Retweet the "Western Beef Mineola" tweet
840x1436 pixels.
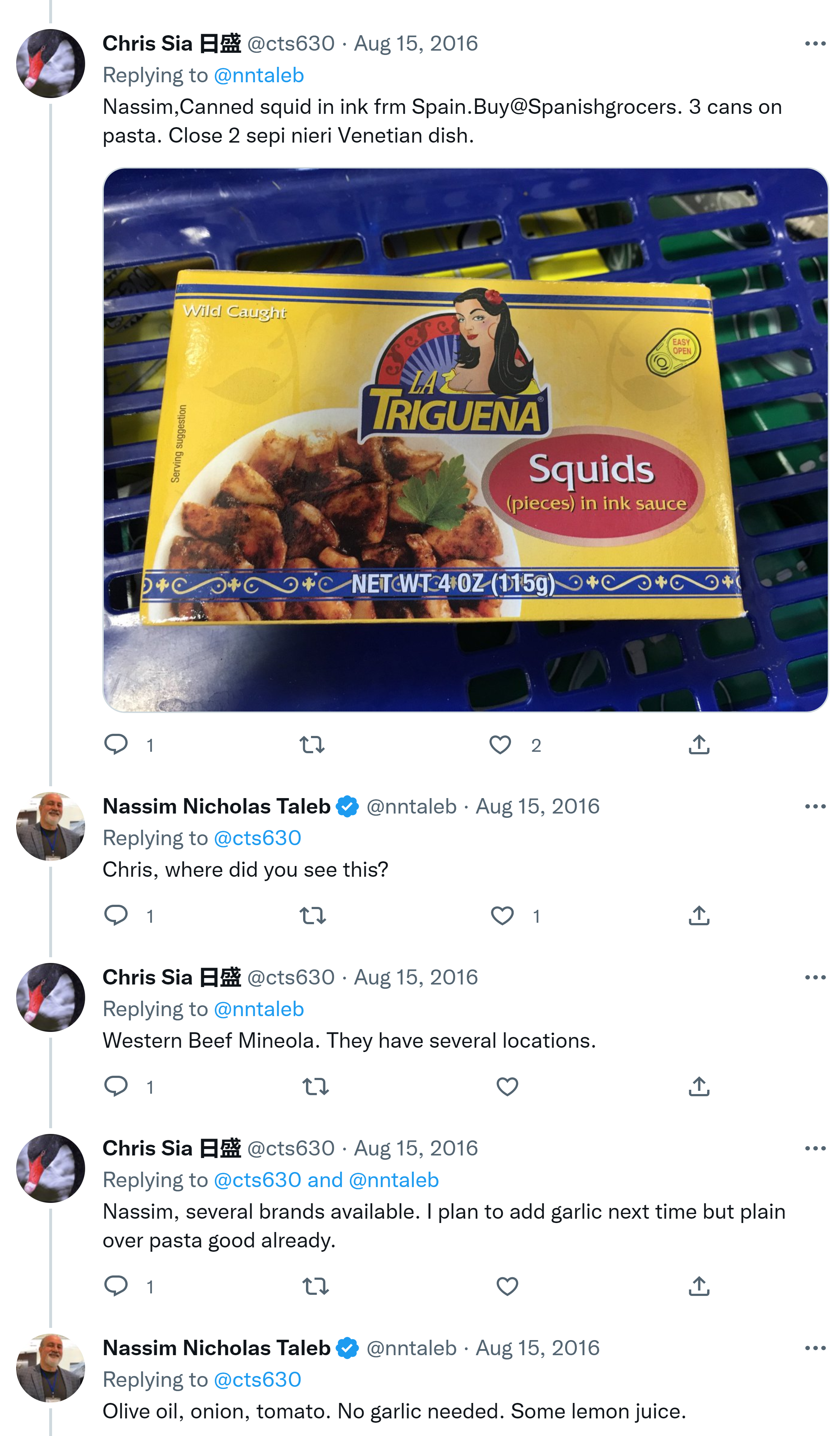[315, 1087]
